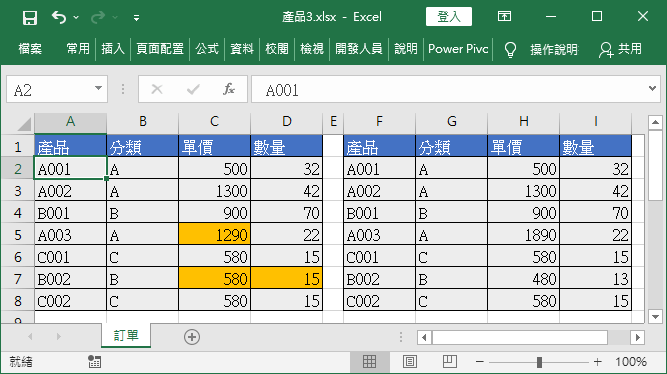Image resolution: width=667 pixels, height=374 pixels.
Task: Open the 公式 ribbon tab
Action: [207, 49]
